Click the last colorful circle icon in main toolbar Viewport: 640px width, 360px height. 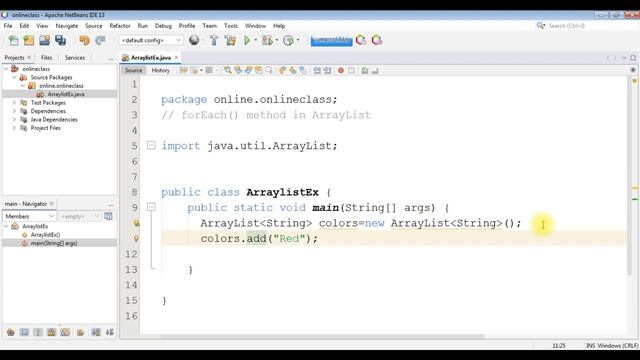[x=377, y=40]
